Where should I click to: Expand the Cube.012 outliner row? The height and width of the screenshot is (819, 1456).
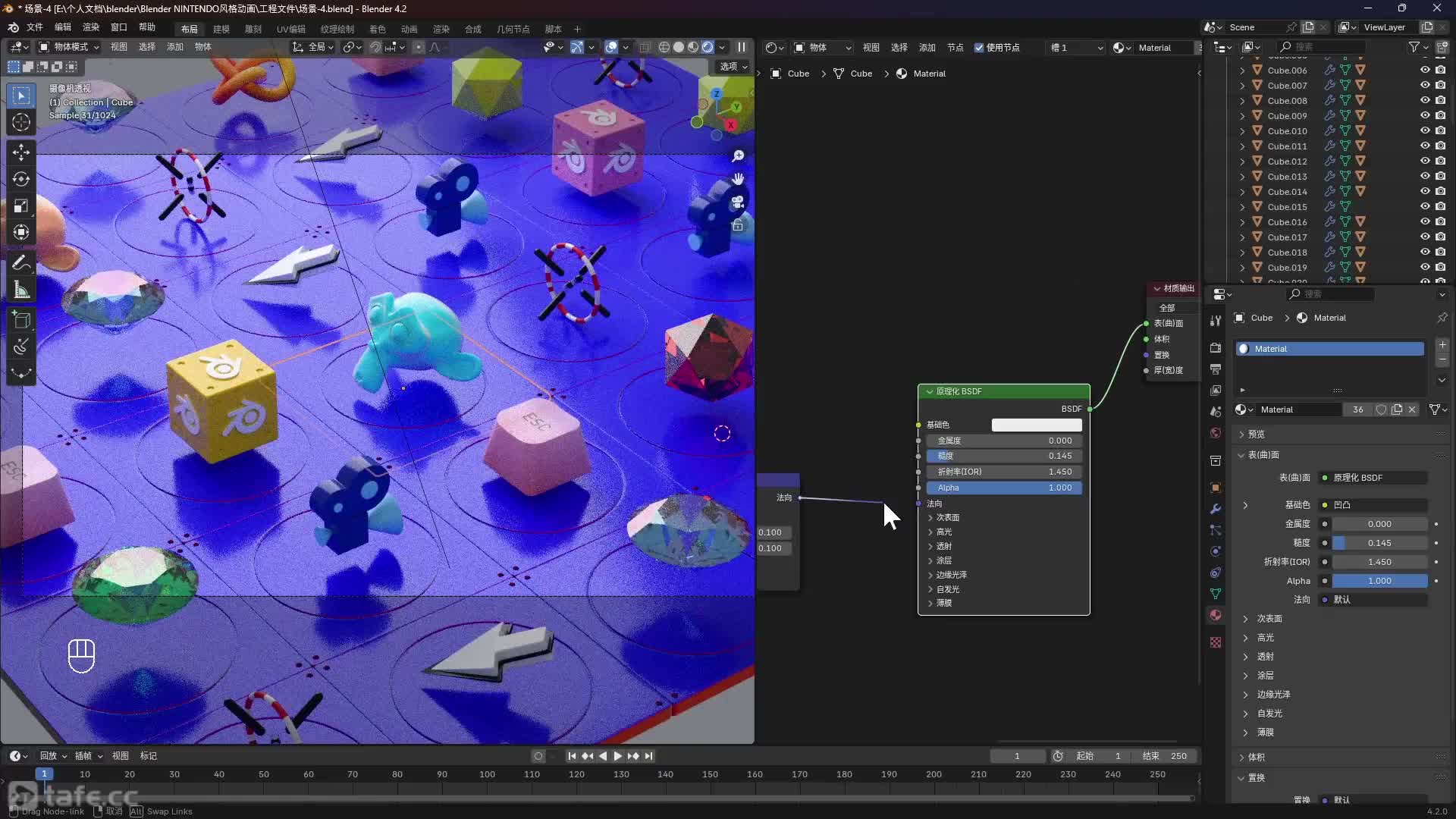(x=1242, y=162)
